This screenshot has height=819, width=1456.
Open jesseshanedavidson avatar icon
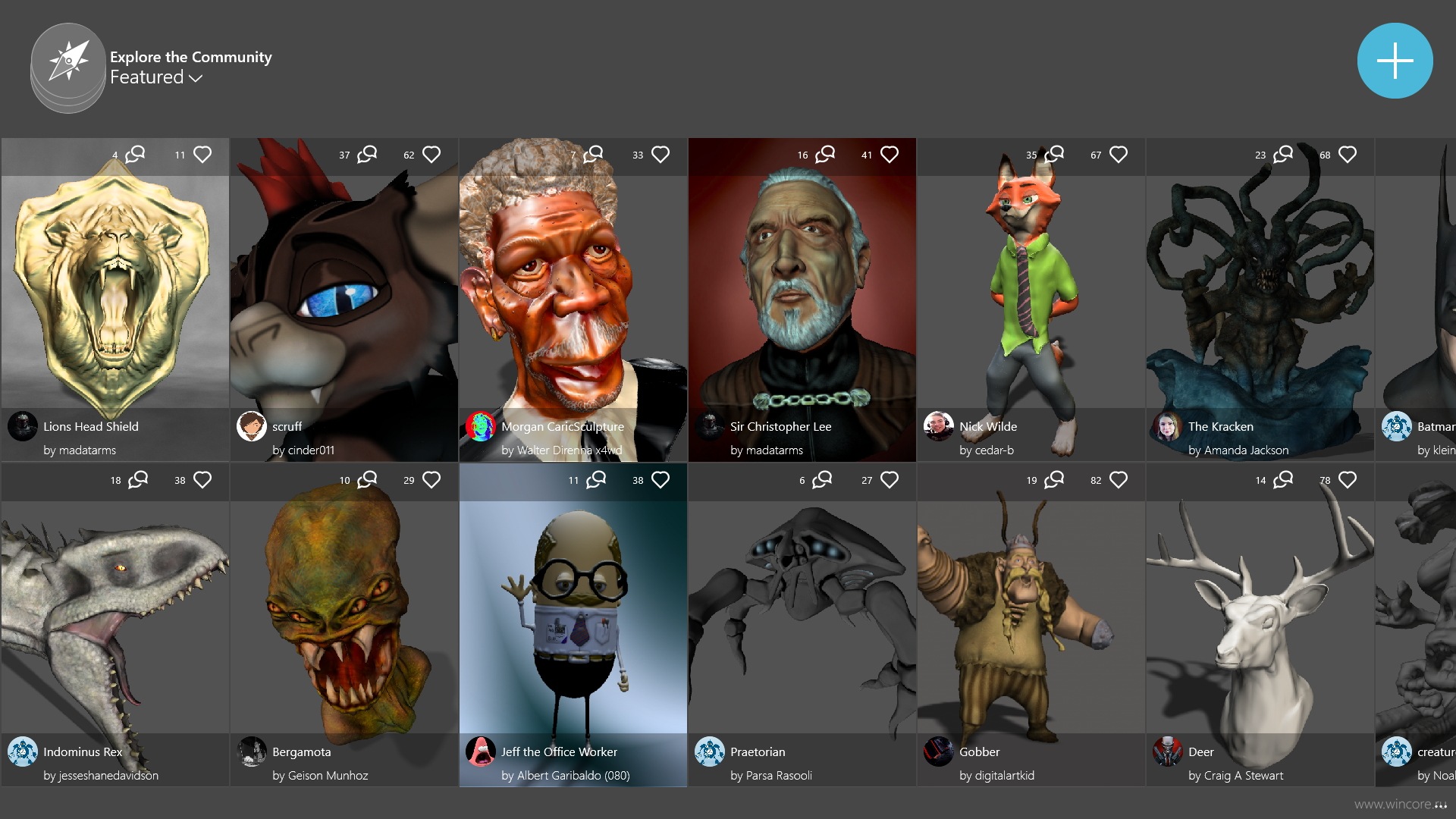[23, 752]
